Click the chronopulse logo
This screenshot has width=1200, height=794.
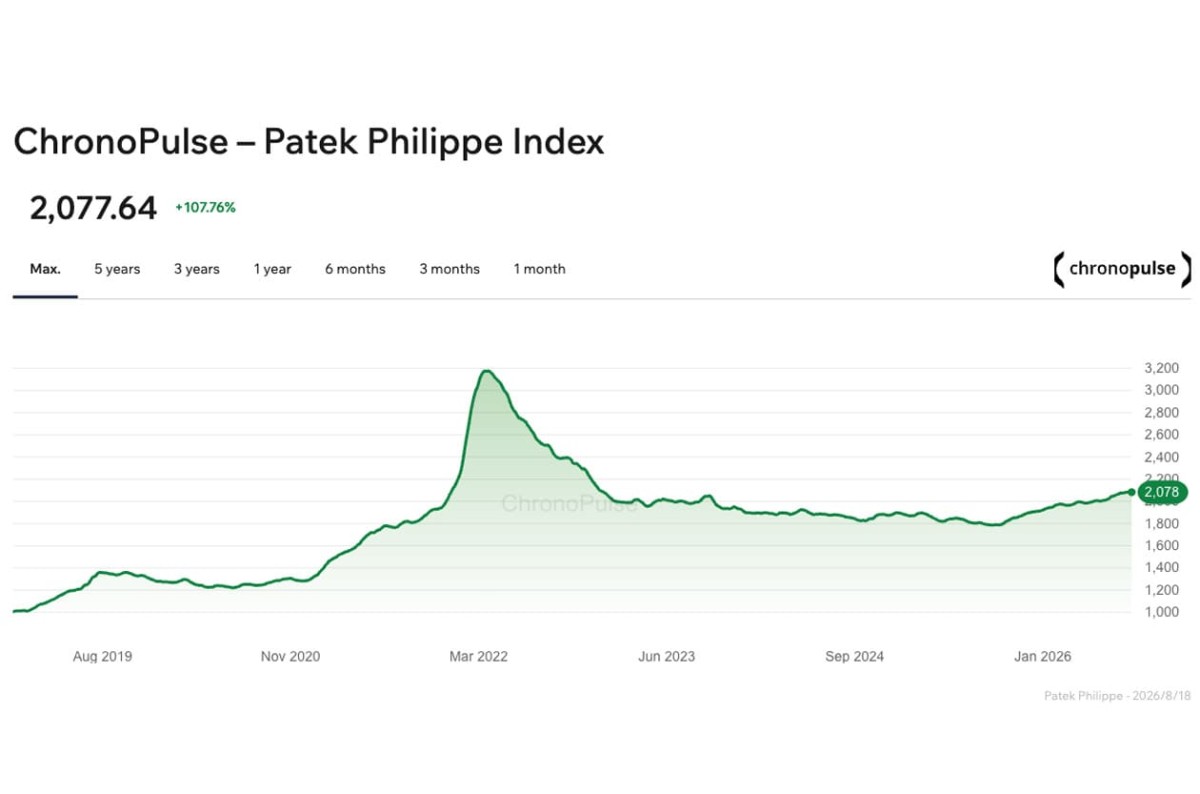pos(1122,269)
